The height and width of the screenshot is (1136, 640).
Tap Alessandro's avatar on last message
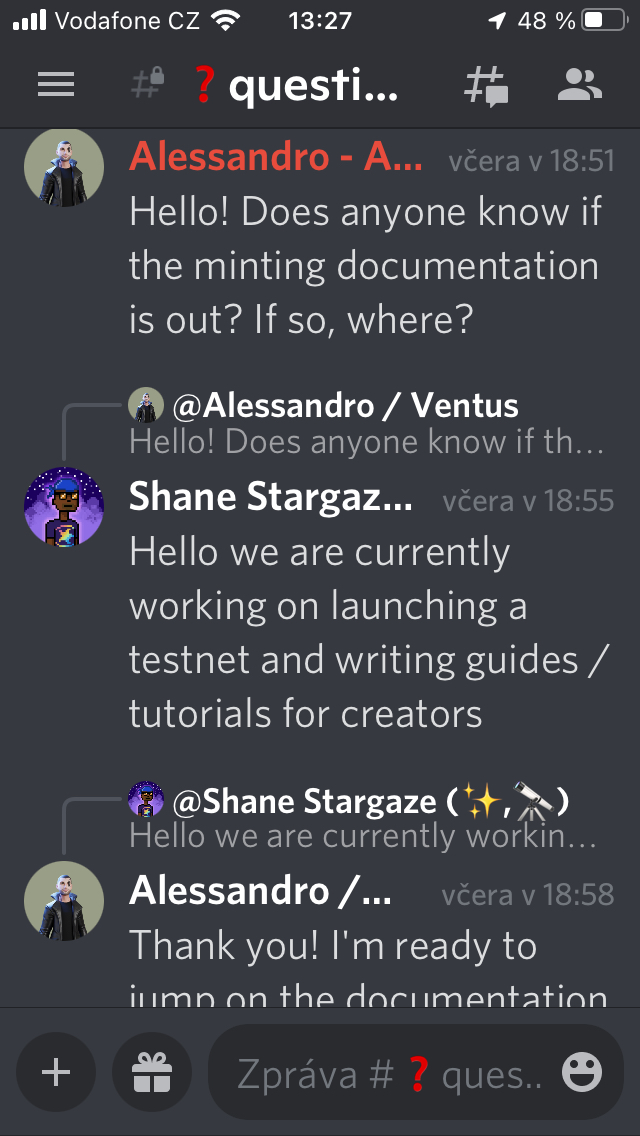[x=64, y=901]
